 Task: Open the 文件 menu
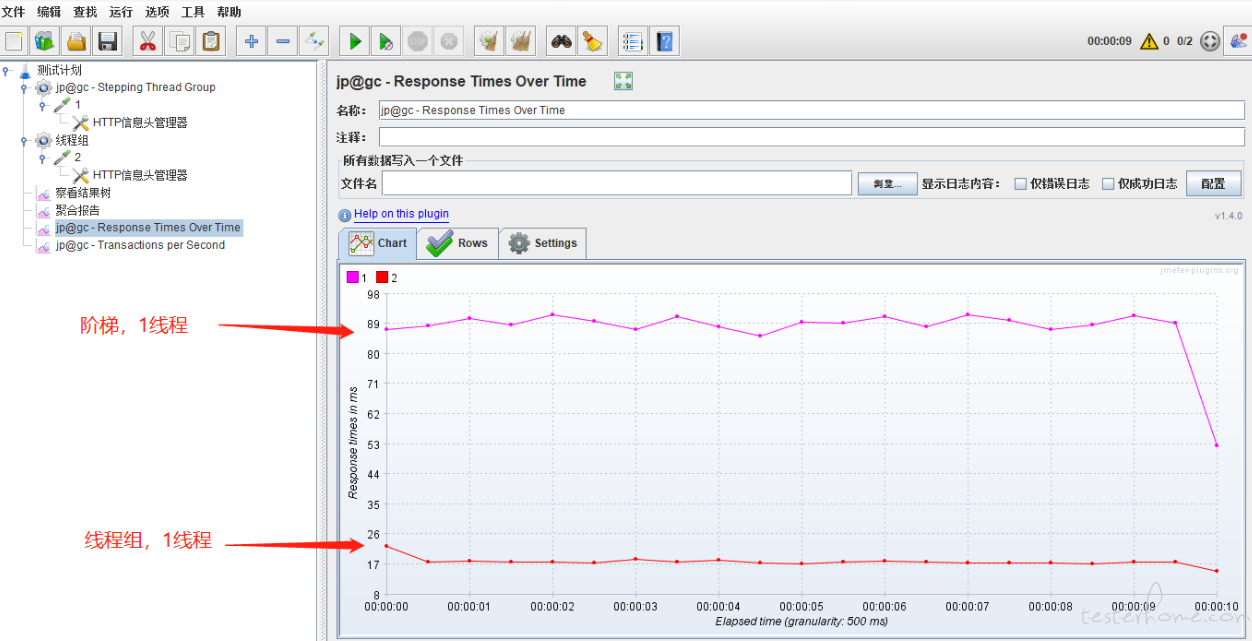point(13,12)
